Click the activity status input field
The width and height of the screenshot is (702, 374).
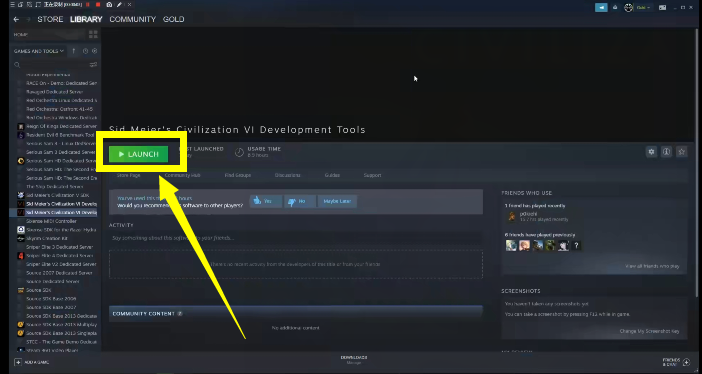coord(295,238)
